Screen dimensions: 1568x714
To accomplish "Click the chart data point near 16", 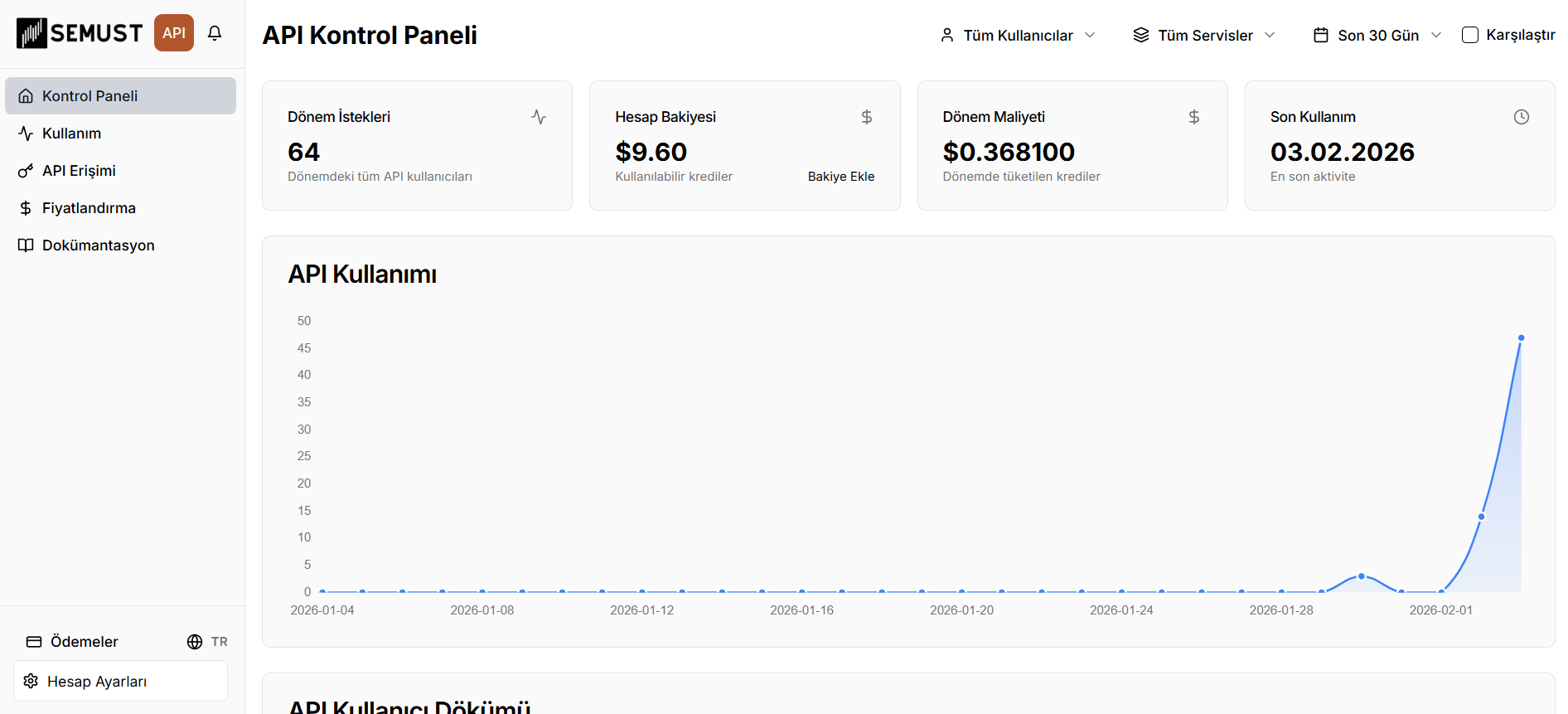I will [1482, 517].
